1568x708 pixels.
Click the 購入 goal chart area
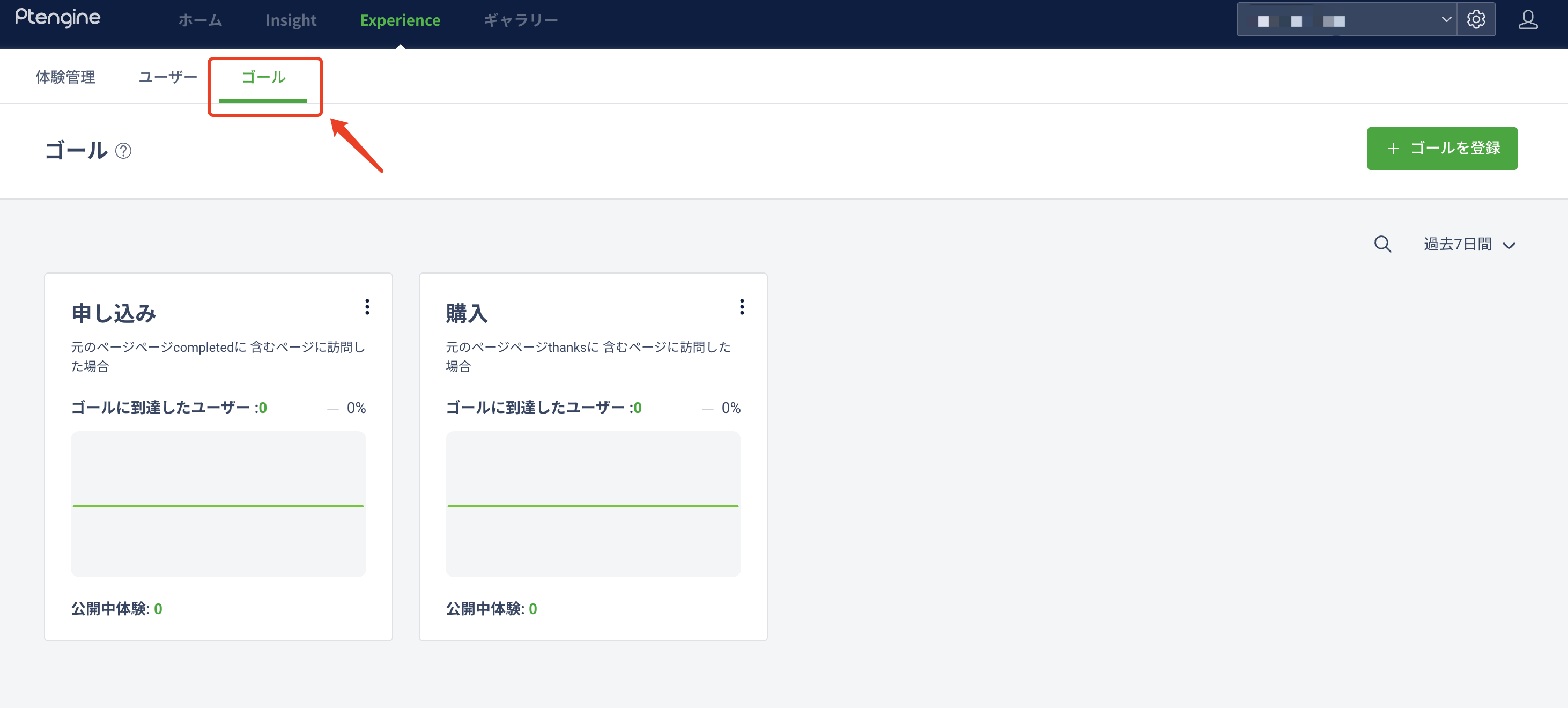[x=593, y=504]
